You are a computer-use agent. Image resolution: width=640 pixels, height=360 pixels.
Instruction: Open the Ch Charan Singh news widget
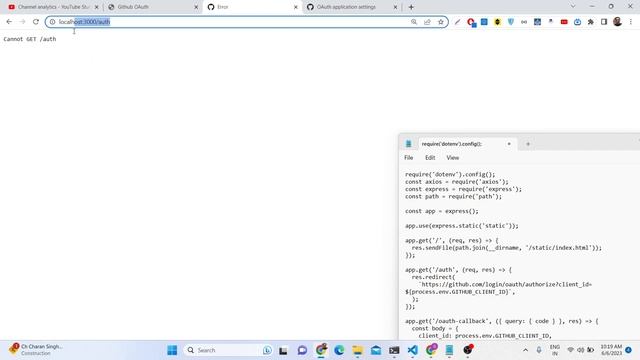(x=36, y=350)
